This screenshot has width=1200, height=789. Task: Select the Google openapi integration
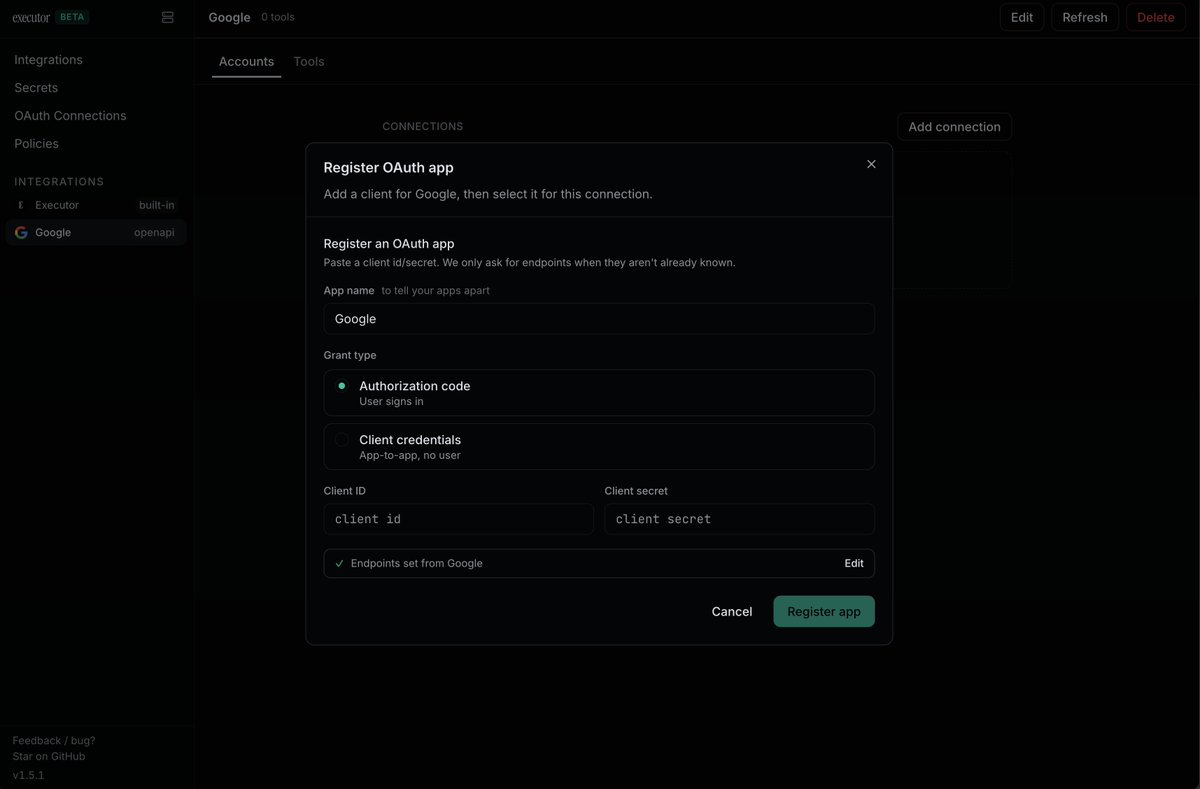pyautogui.click(x=96, y=232)
